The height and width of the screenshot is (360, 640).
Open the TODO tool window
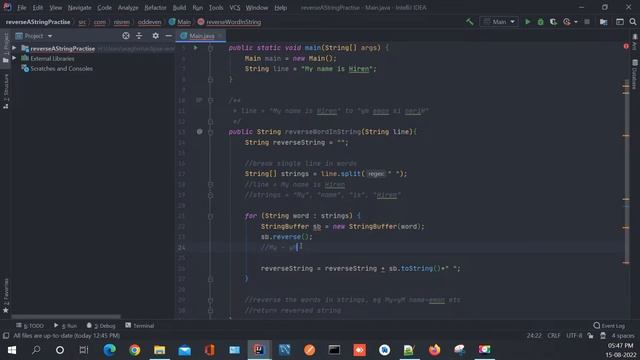[x=30, y=326]
